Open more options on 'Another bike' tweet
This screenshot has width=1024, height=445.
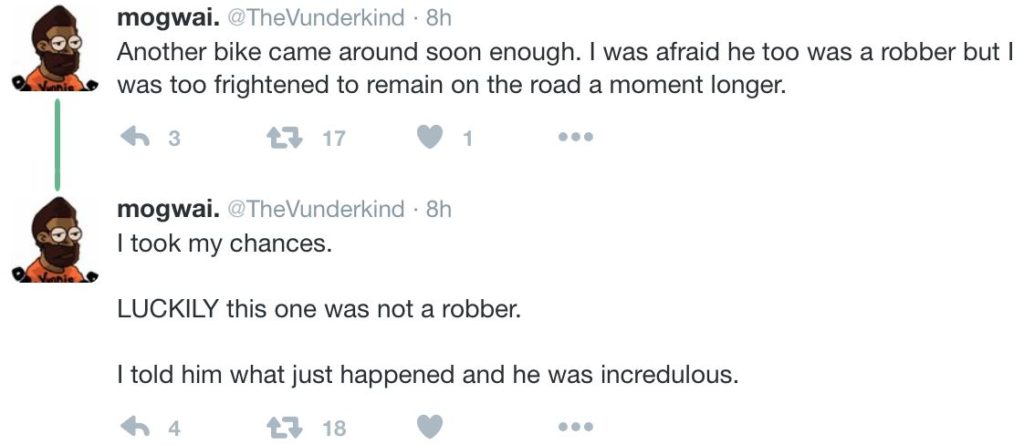[x=576, y=138]
